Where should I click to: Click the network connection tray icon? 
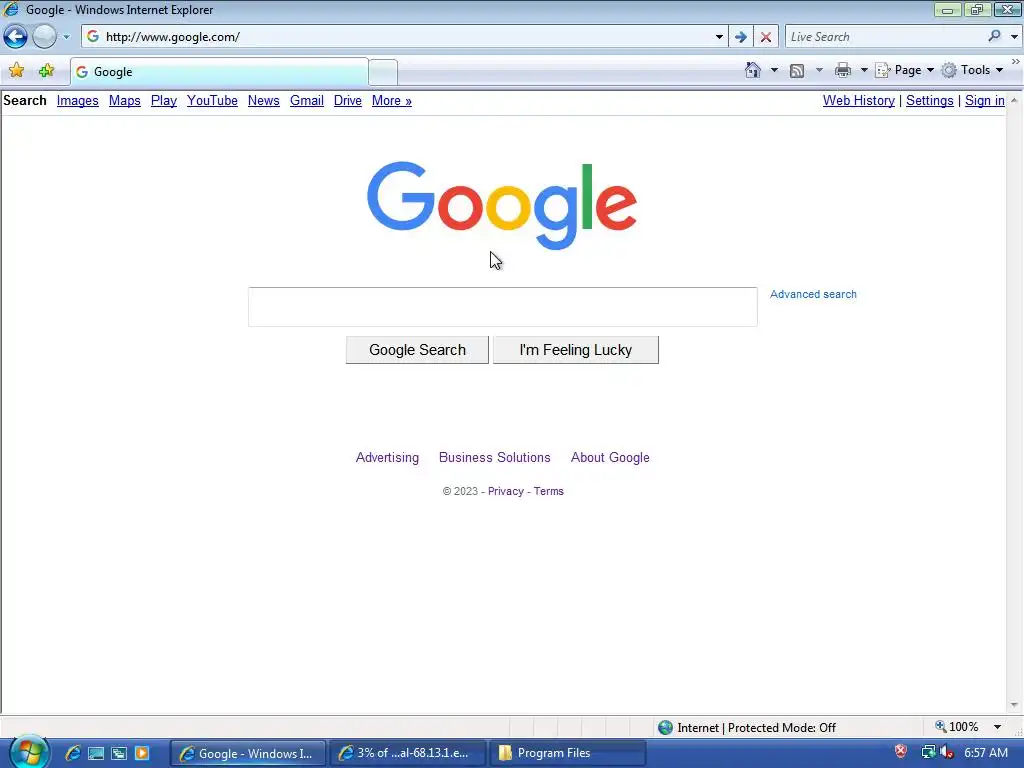click(927, 752)
